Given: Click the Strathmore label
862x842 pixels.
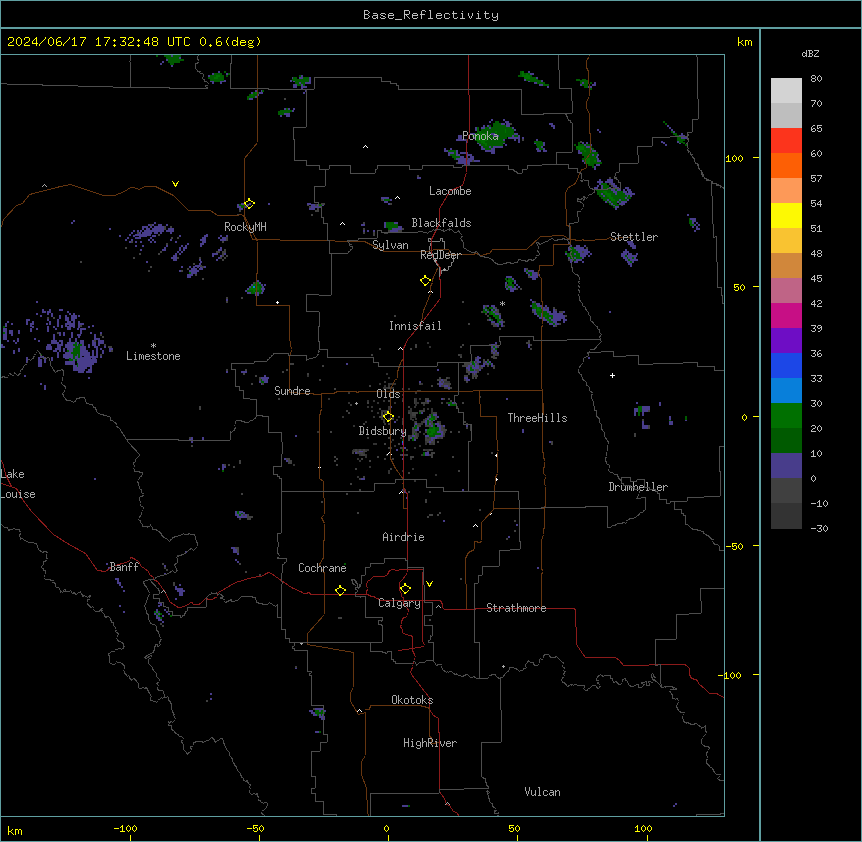Looking at the screenshot, I should pyautogui.click(x=516, y=608).
